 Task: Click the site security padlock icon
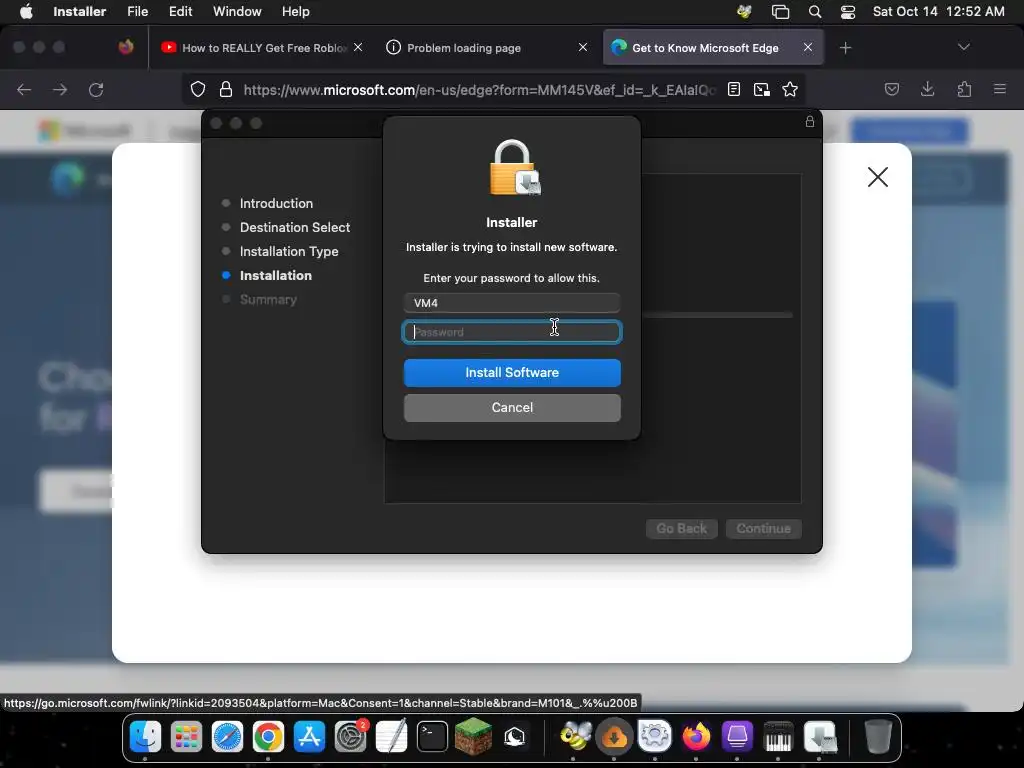[x=226, y=89]
